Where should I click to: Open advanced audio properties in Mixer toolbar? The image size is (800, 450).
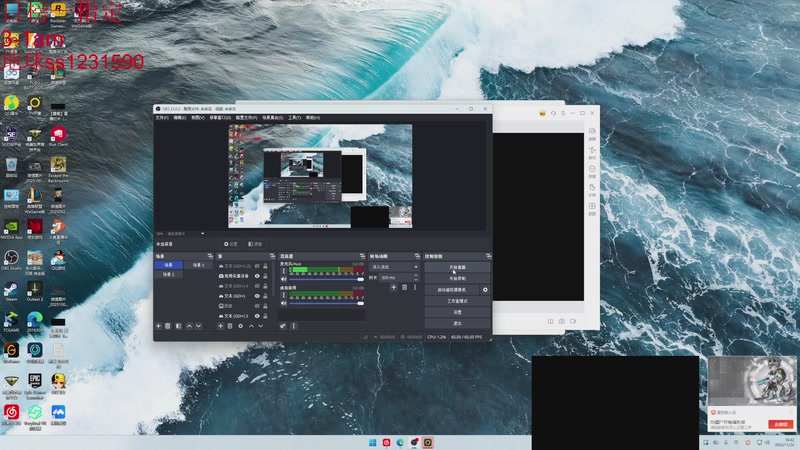283,326
